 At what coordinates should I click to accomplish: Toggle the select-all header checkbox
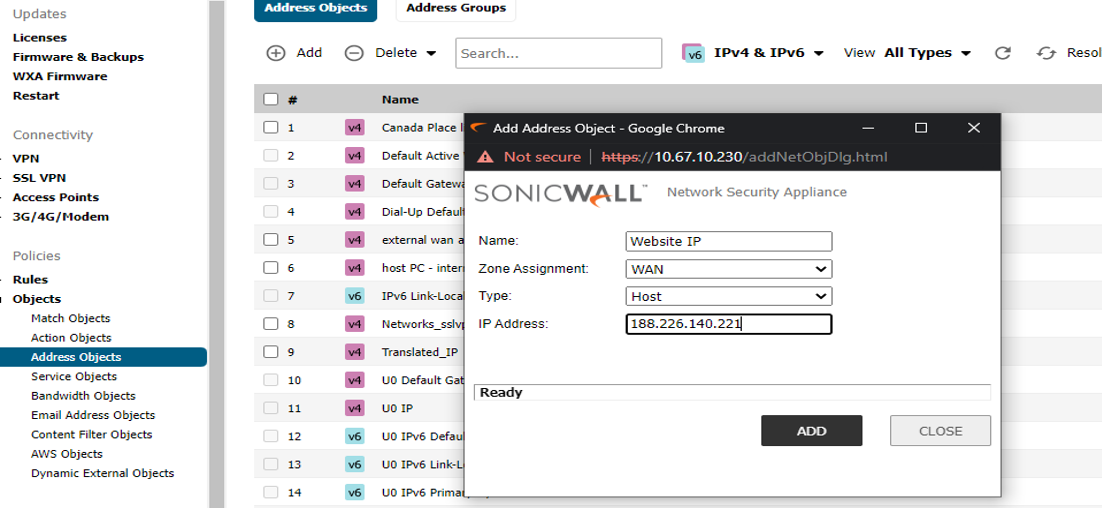coord(271,100)
